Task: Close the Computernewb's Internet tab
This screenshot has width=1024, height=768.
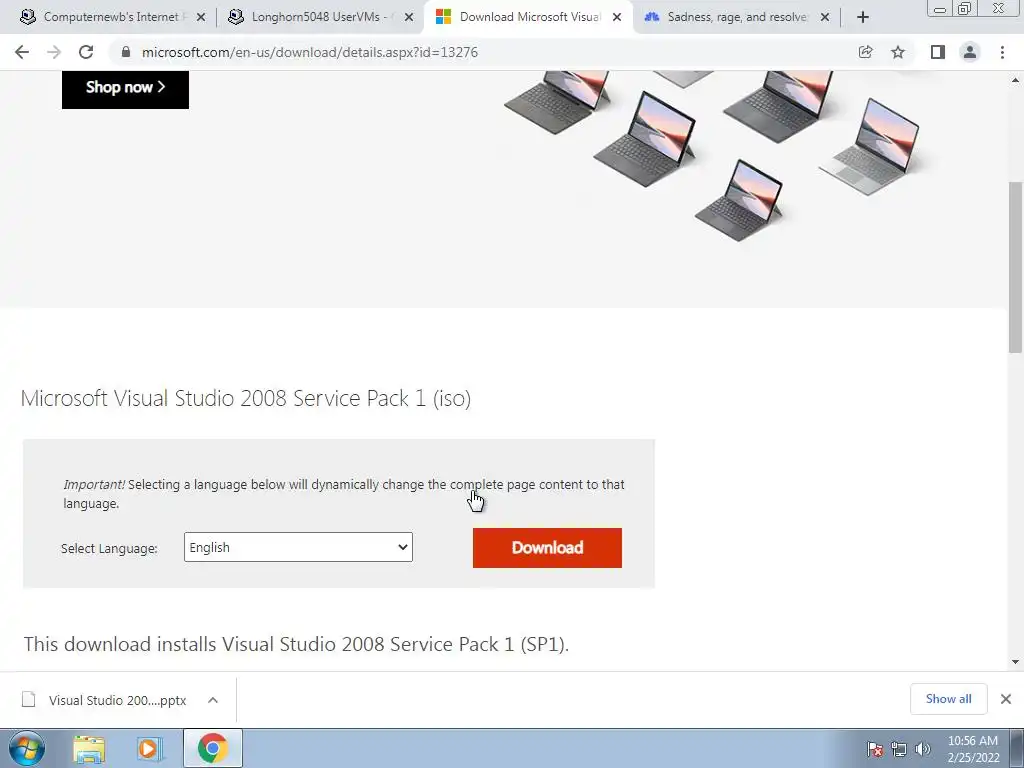Action: (x=200, y=18)
